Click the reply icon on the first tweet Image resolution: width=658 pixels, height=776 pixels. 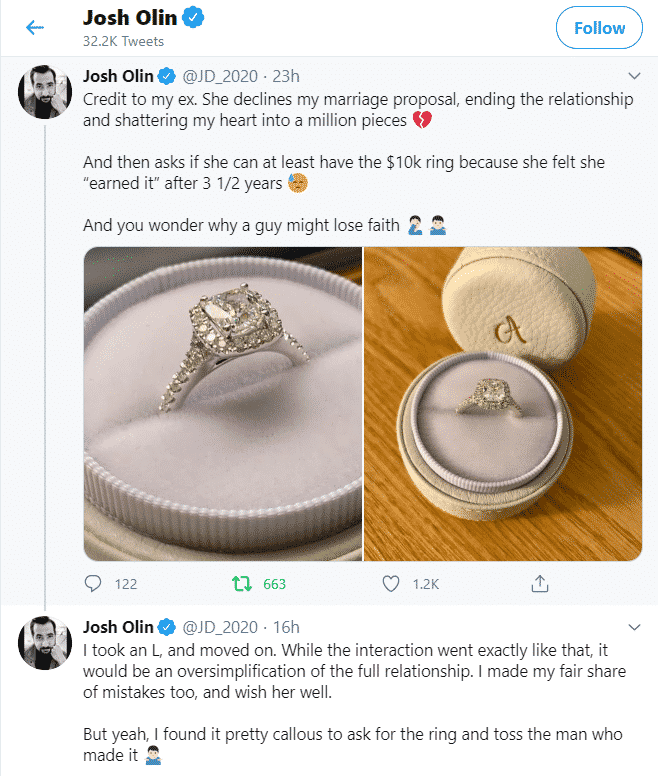tap(94, 583)
